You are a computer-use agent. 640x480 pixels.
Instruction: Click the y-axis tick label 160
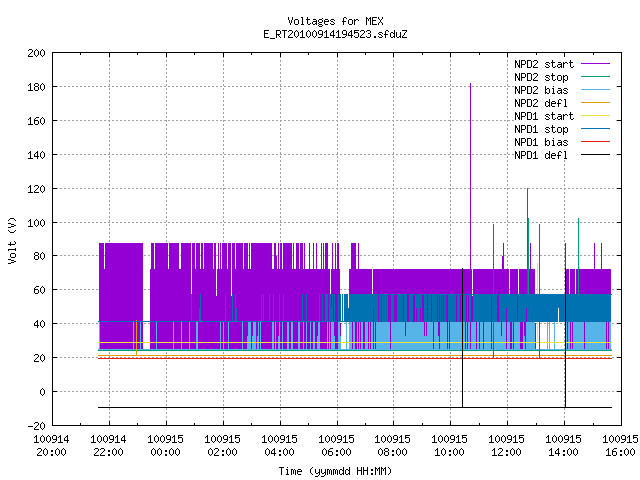pyautogui.click(x=36, y=121)
